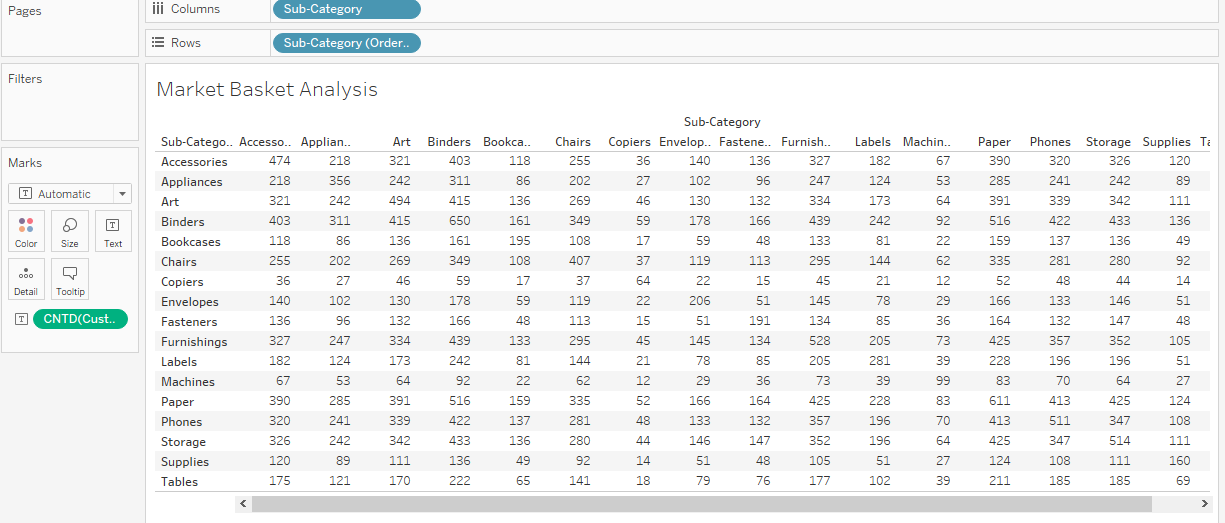Click the value 175 in Tables row
The width and height of the screenshot is (1225, 523).
(x=280, y=482)
